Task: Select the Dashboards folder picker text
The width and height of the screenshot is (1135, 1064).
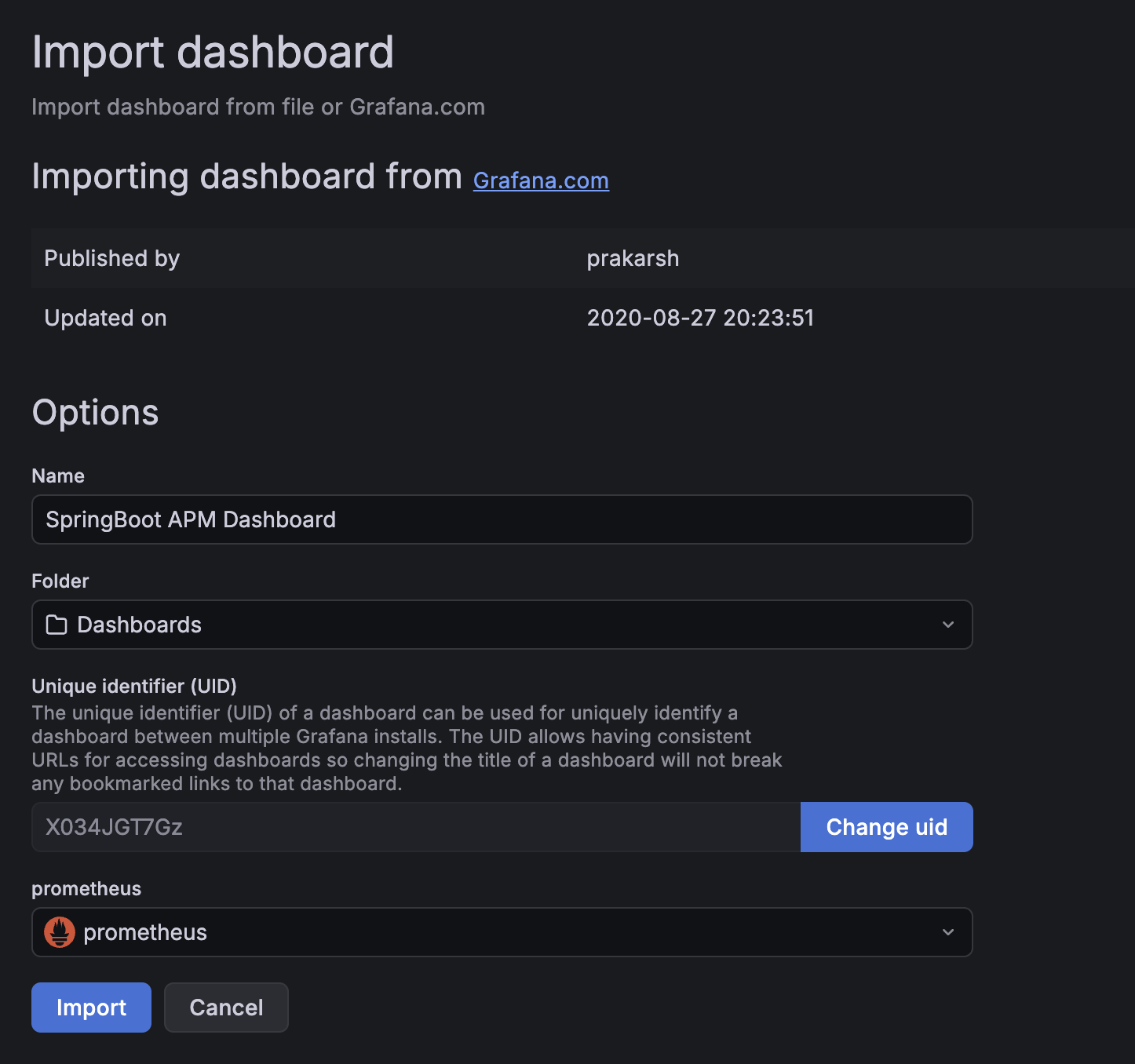Action: pyautogui.click(x=139, y=625)
